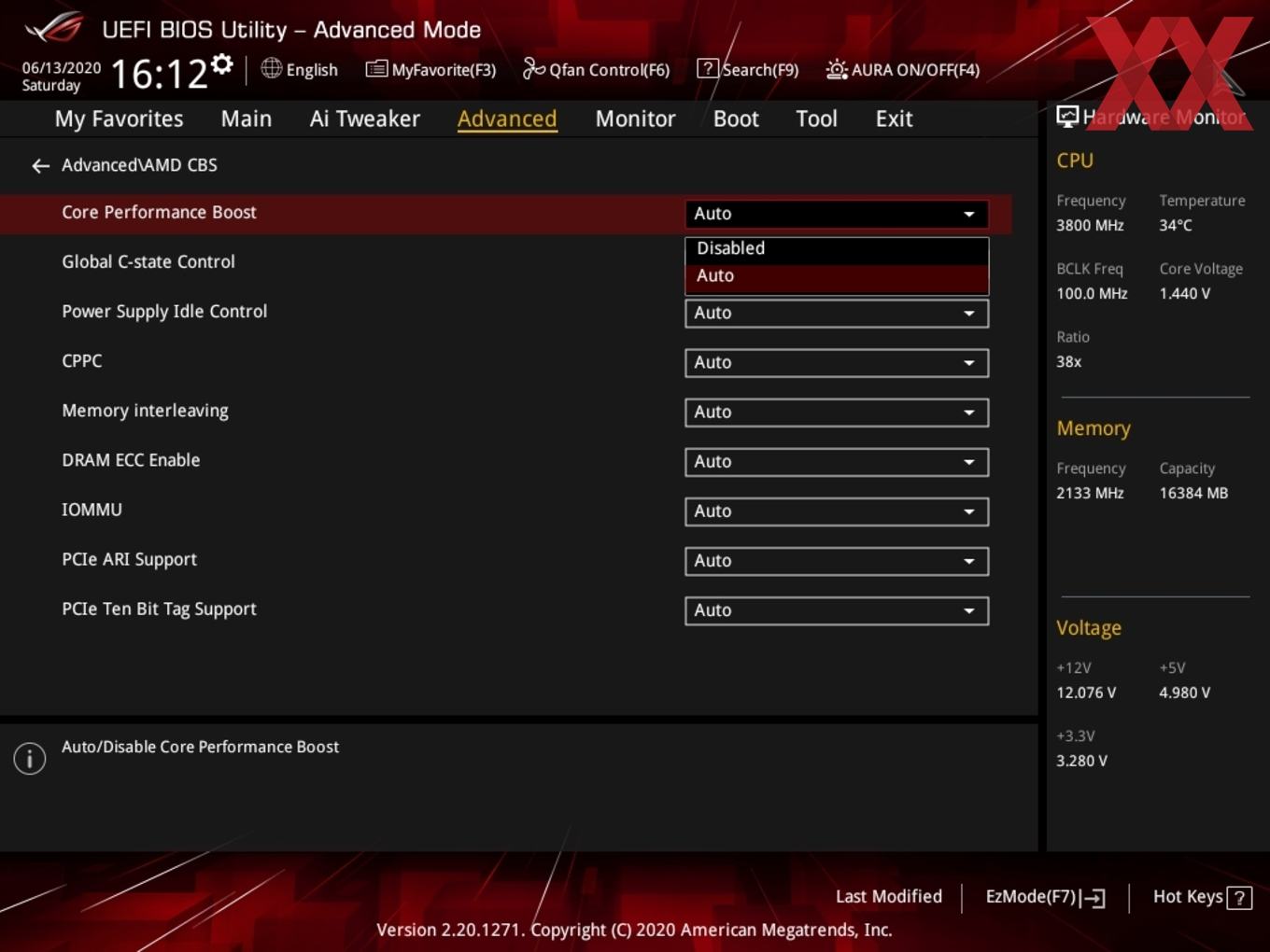
Task: Select DRAM ECC Enable label
Action: coord(131,460)
